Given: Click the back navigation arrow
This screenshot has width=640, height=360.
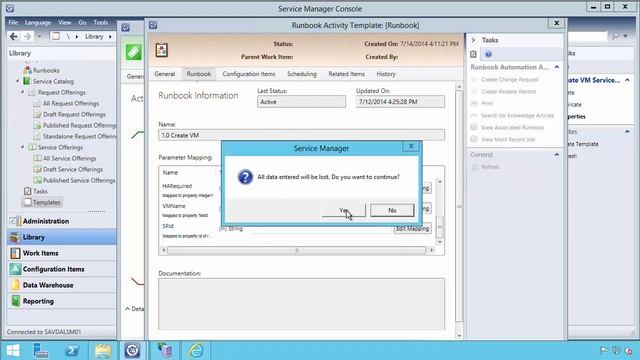Looking at the screenshot, I should tap(13, 36).
